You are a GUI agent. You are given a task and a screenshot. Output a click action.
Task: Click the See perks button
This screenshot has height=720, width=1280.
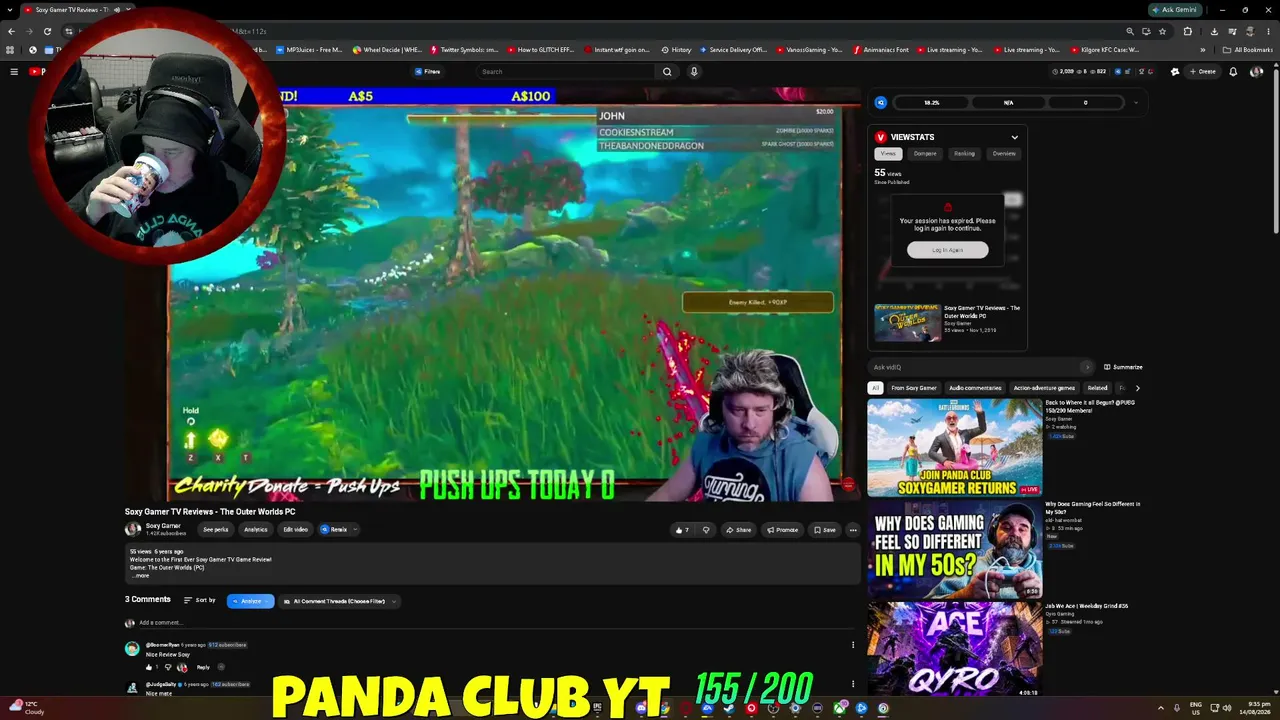click(x=216, y=530)
